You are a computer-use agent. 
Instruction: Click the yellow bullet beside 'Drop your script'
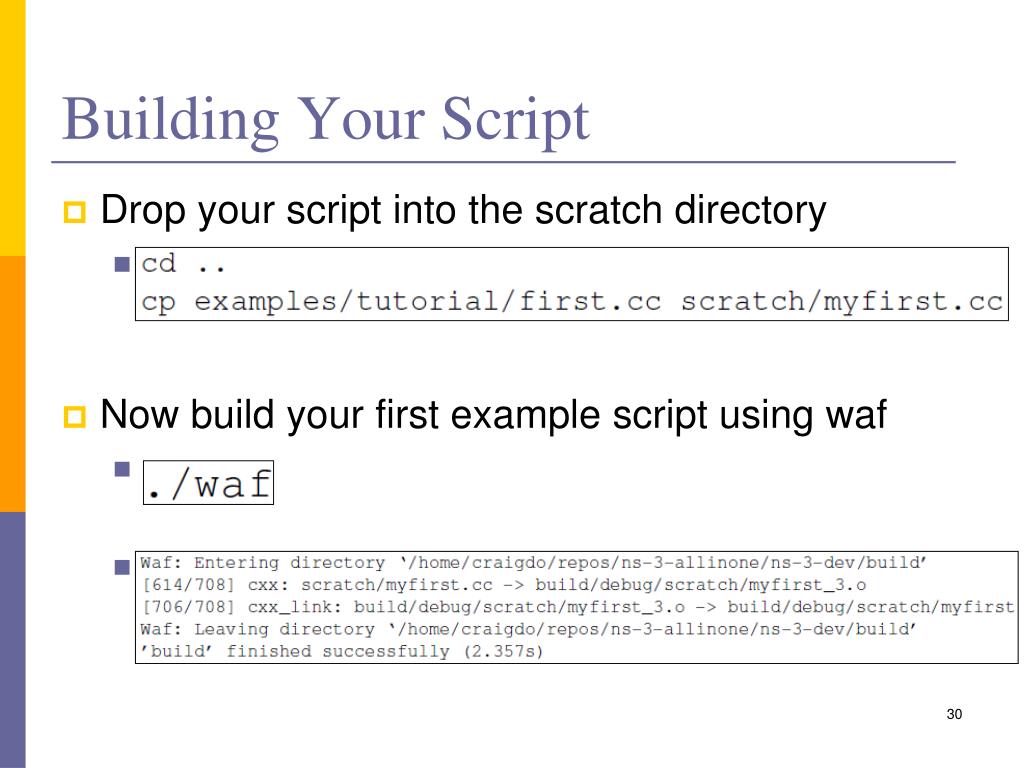pyautogui.click(x=74, y=212)
